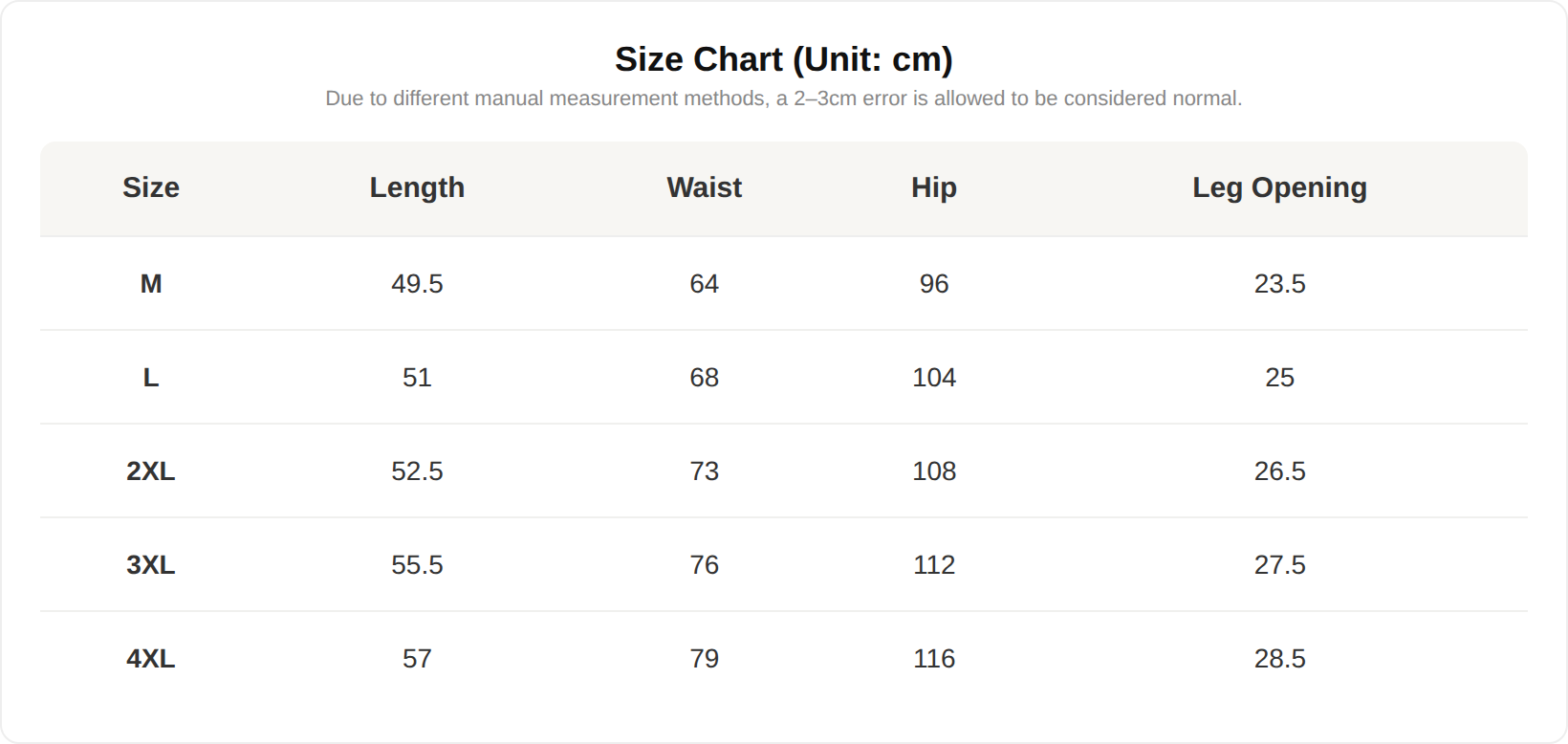Select the hip value 116

(934, 659)
